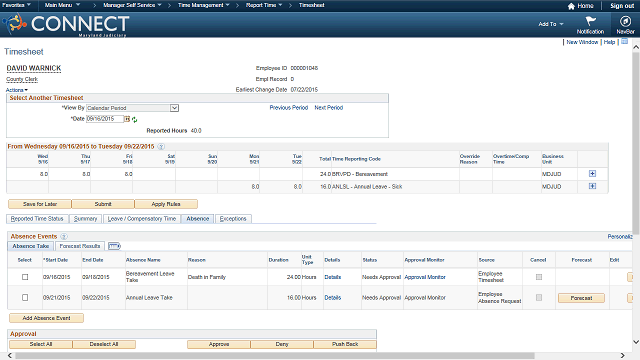The width and height of the screenshot is (640, 360).
Task: Click the show all columns icon
Action: click(x=114, y=246)
